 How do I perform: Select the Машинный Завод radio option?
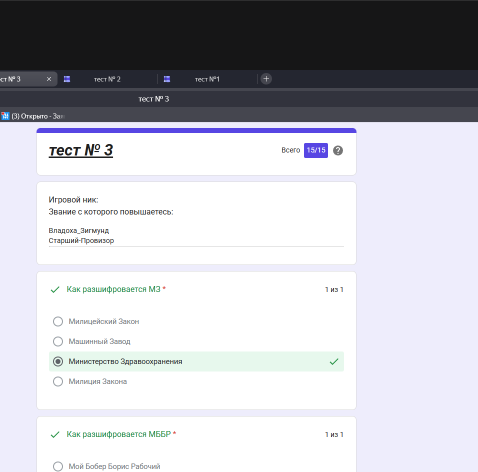tap(58, 342)
